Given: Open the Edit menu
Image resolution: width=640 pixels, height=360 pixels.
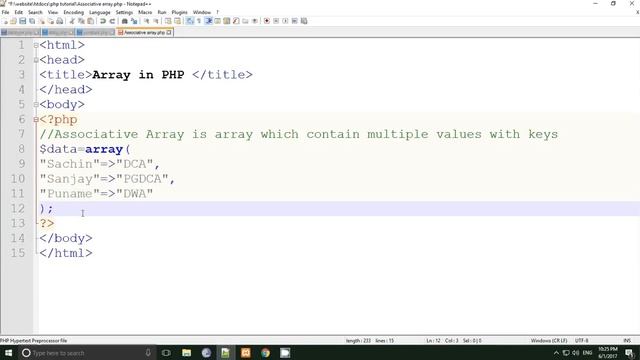Looking at the screenshot, I should tap(19, 12).
